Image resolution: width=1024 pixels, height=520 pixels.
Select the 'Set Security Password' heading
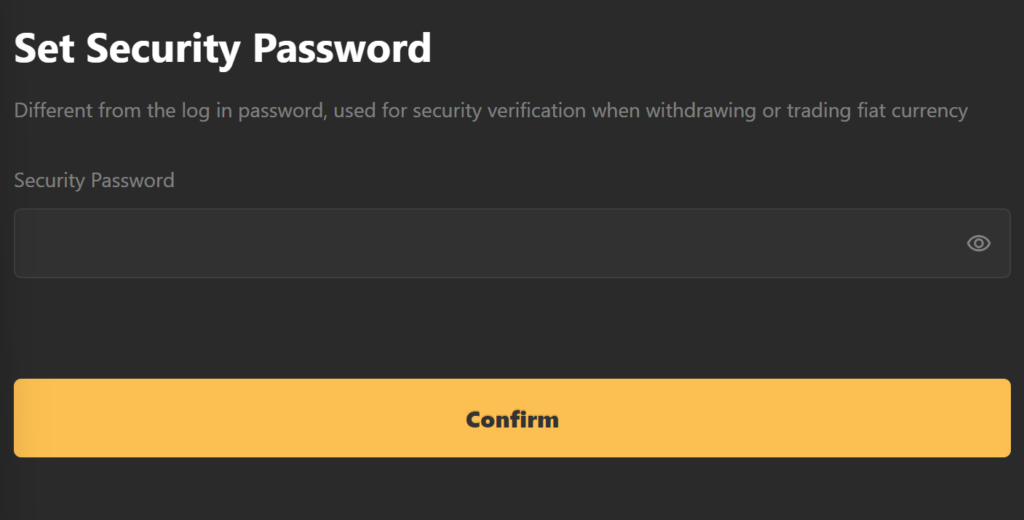pyautogui.click(x=223, y=48)
